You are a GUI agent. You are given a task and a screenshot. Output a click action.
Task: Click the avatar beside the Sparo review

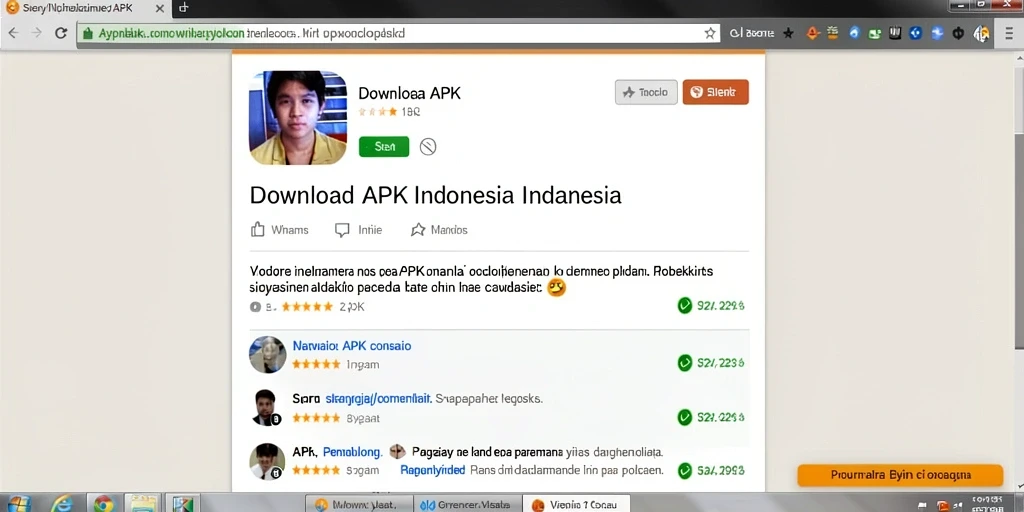click(x=266, y=408)
